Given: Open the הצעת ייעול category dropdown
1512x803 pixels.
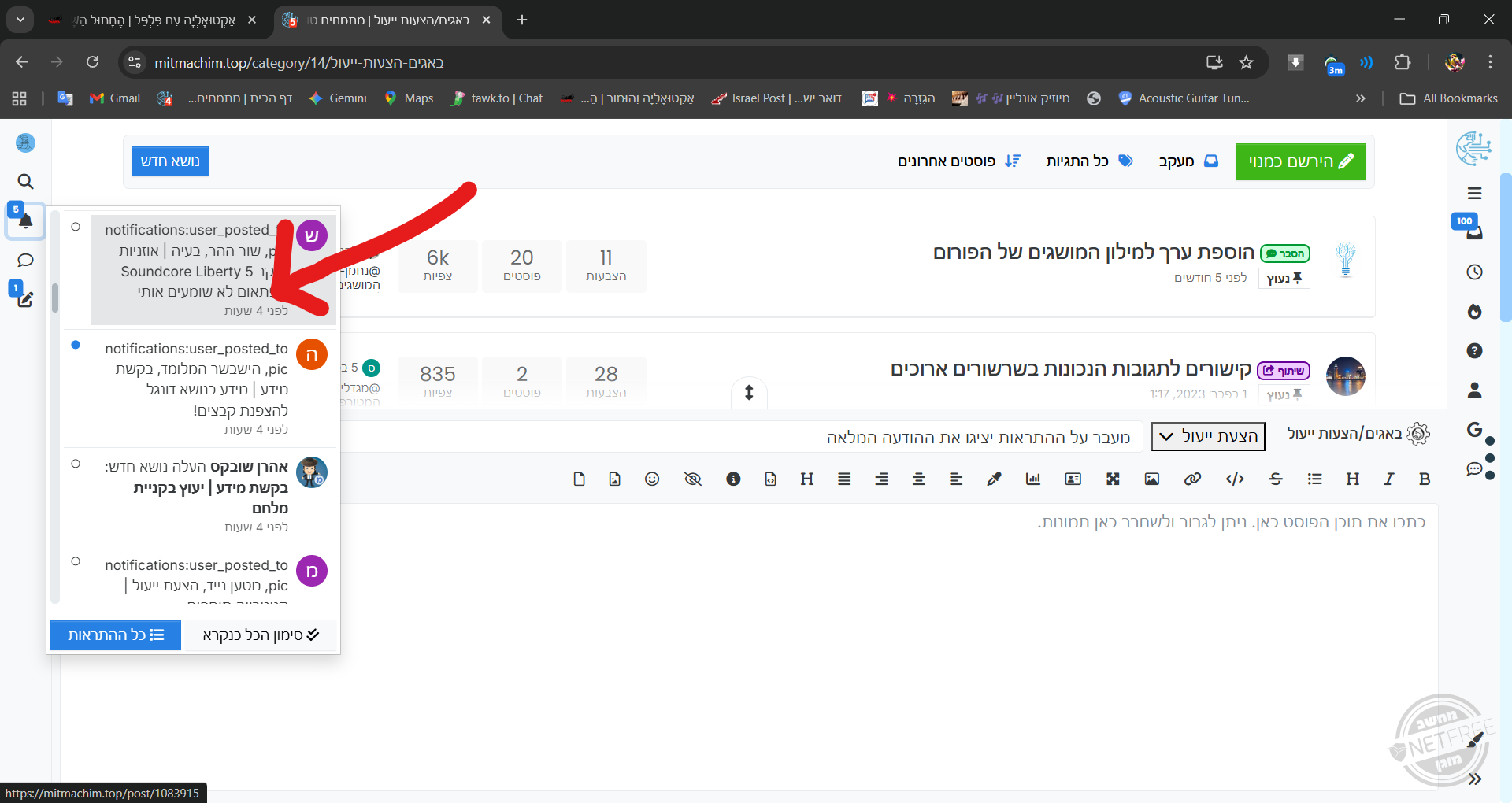Looking at the screenshot, I should [1208, 436].
